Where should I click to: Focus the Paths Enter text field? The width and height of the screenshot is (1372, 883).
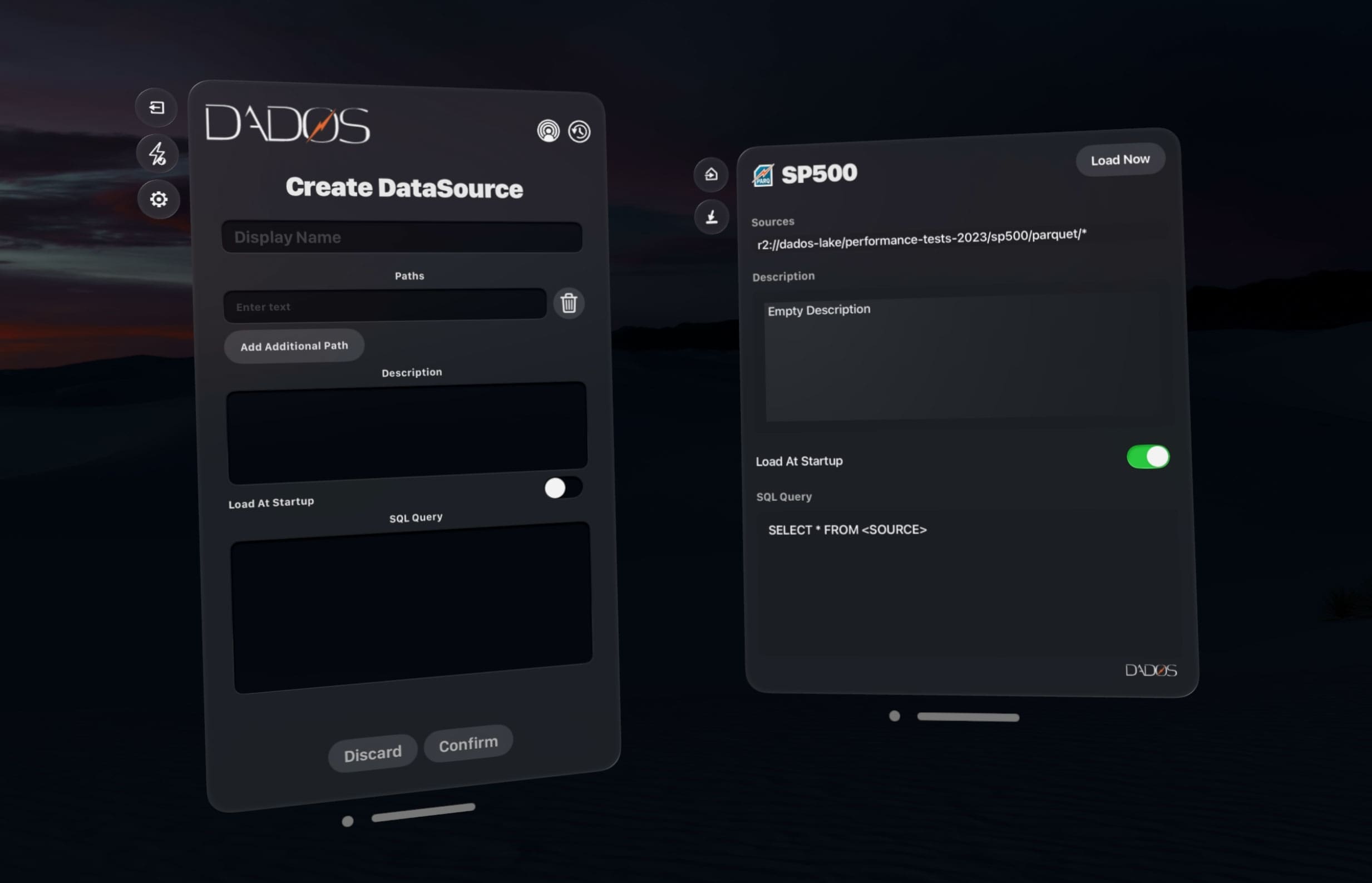tap(384, 305)
